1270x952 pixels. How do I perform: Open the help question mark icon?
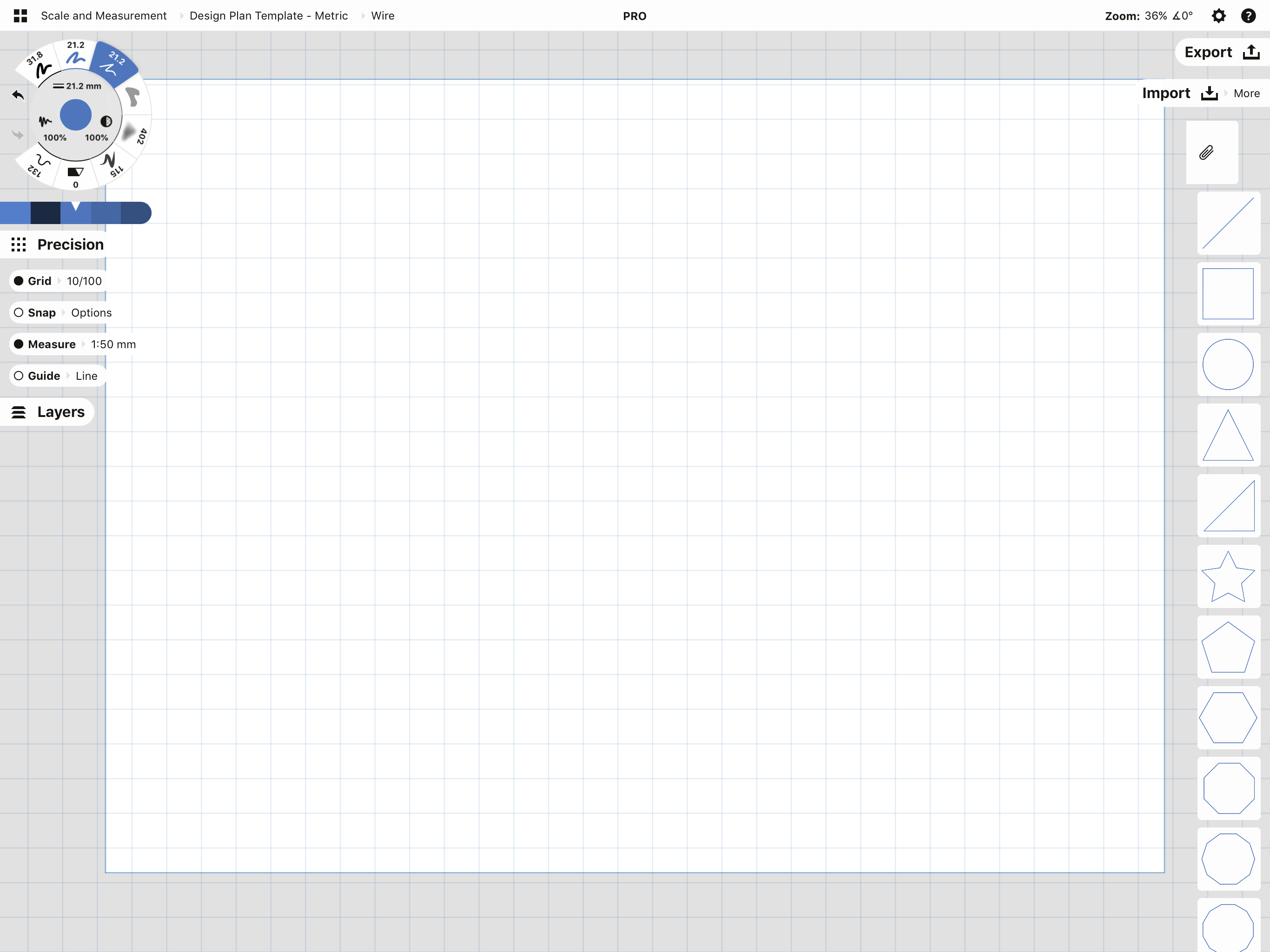click(1250, 15)
